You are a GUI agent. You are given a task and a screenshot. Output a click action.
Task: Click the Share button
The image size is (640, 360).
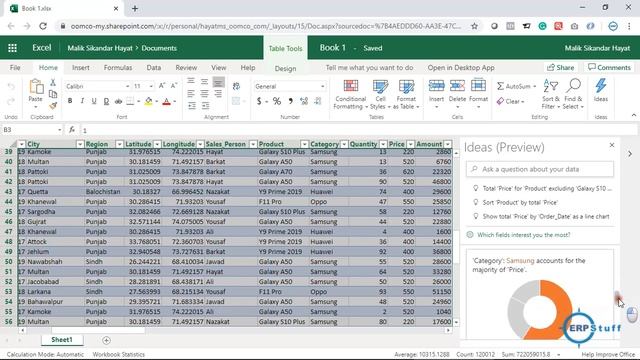(x=560, y=68)
